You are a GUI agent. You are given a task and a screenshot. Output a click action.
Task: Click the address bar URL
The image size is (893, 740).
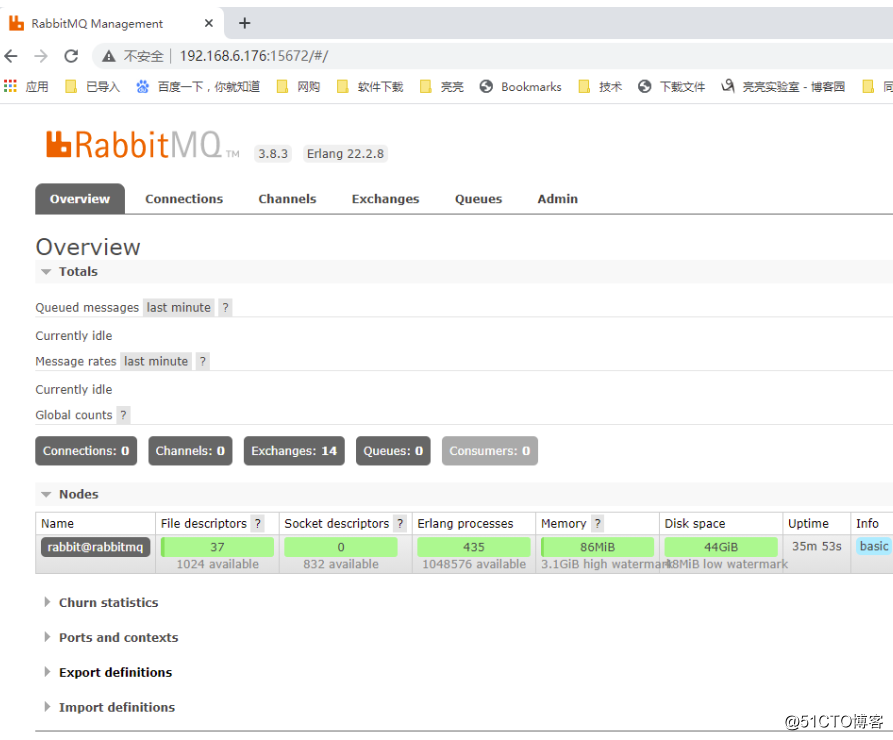[254, 56]
